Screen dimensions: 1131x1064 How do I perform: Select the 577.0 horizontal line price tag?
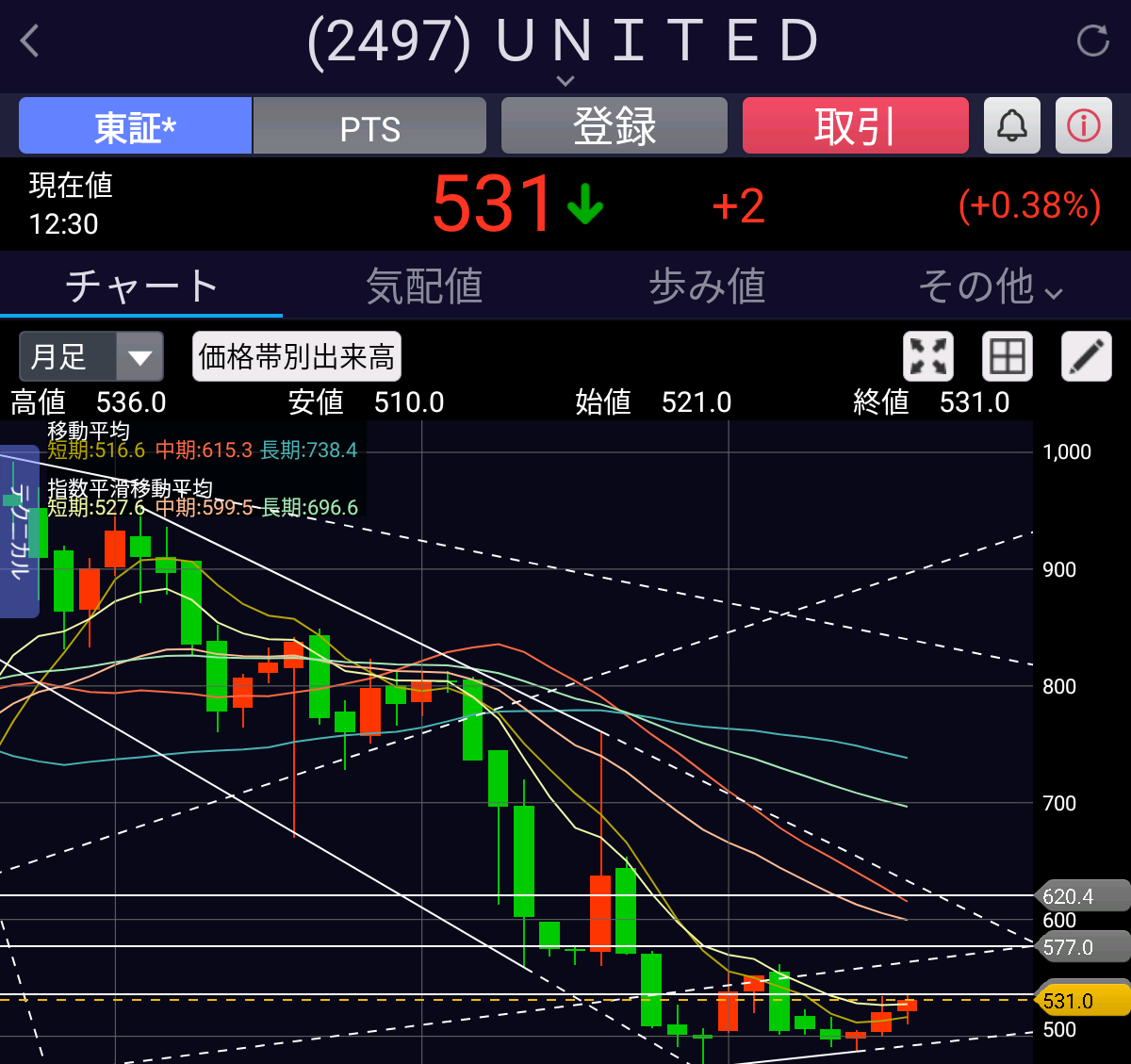click(x=1082, y=947)
